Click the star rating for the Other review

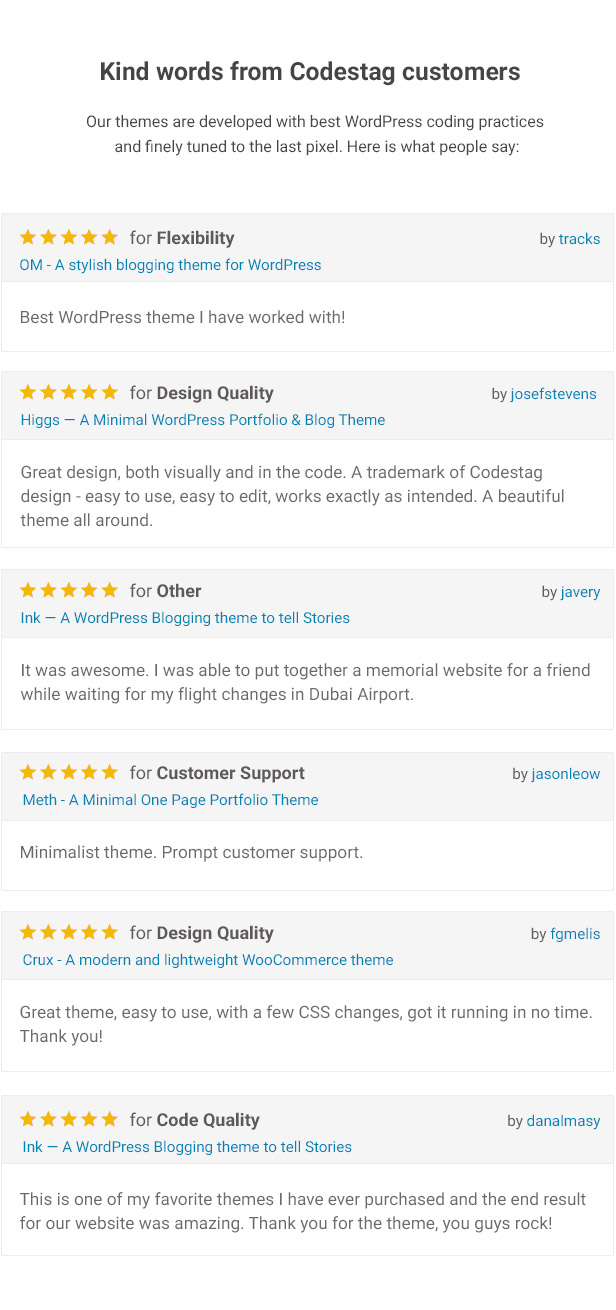click(x=69, y=590)
